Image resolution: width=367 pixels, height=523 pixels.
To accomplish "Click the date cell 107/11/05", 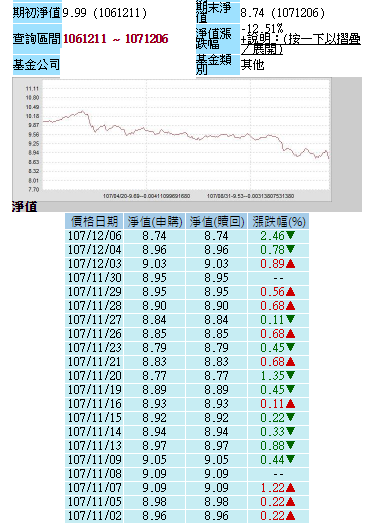I will point(94,502).
